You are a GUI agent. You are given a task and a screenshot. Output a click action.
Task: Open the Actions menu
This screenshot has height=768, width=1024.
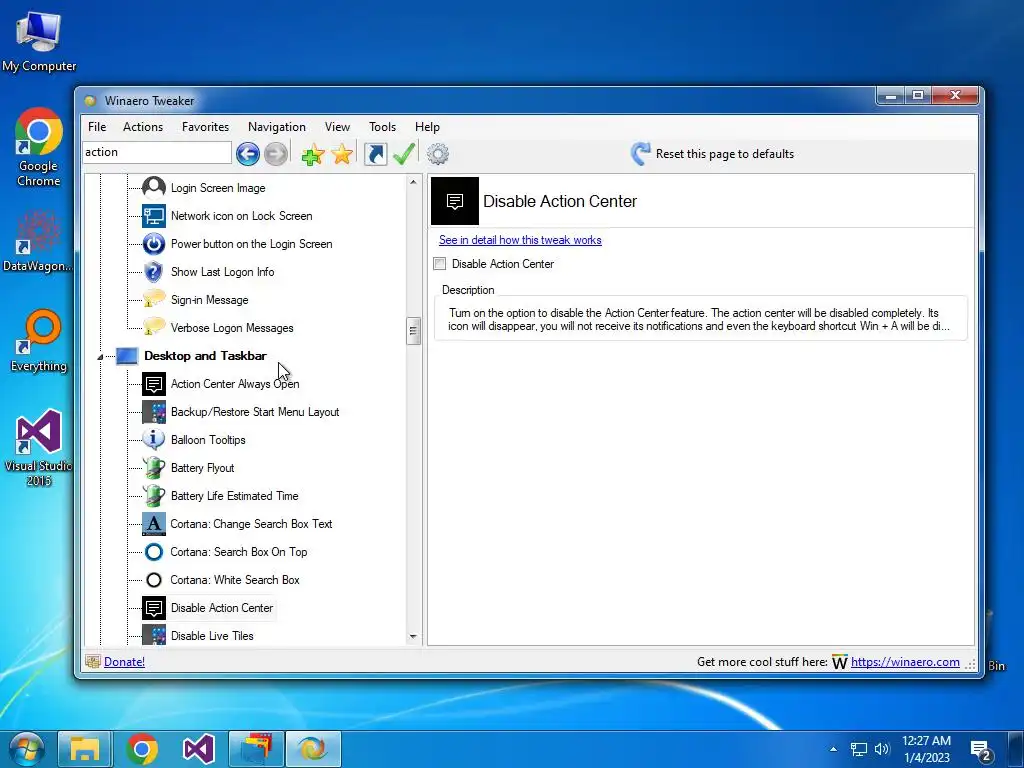pos(143,127)
